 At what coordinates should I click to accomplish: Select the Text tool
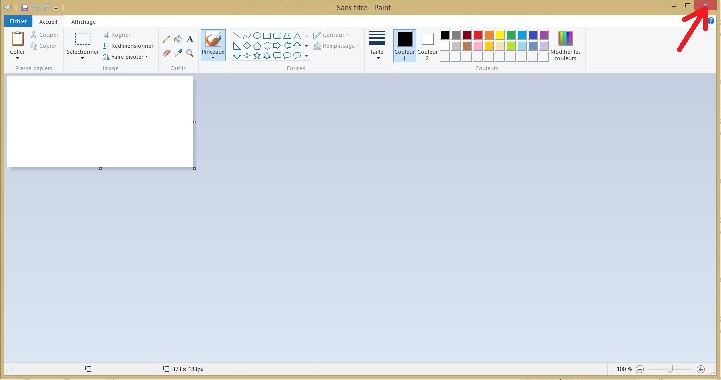pos(189,40)
